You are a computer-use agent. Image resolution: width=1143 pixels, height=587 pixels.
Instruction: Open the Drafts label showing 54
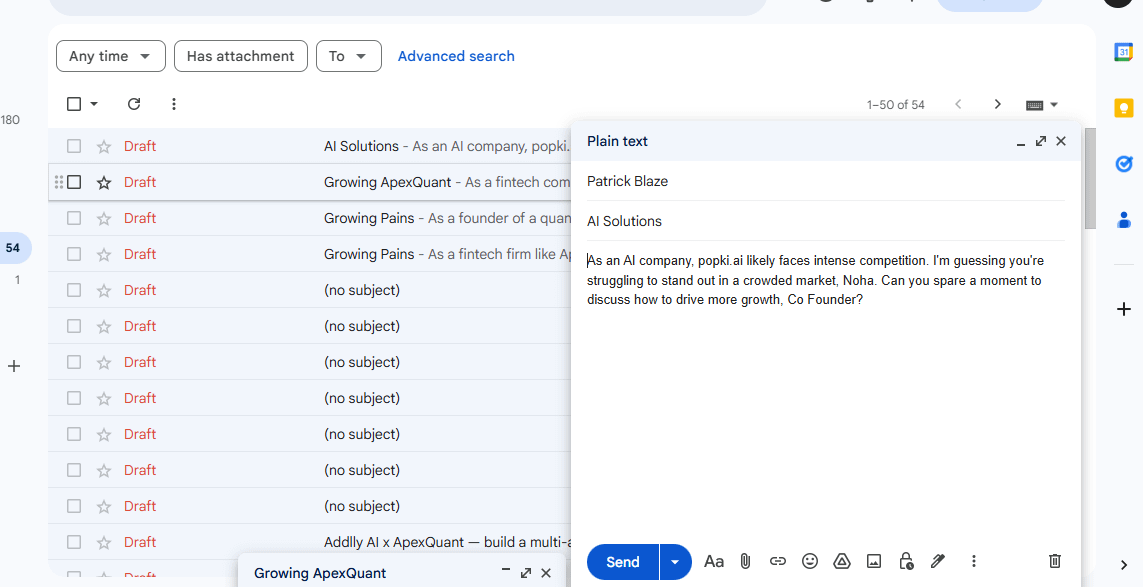12,248
